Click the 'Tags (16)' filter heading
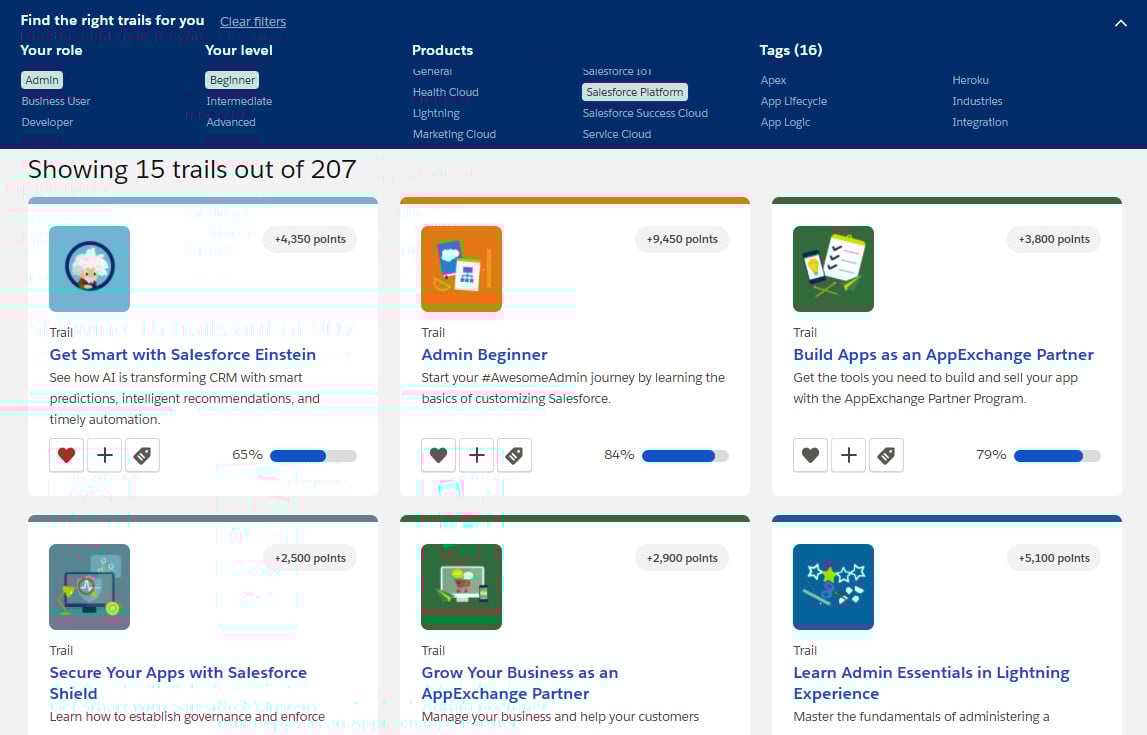The image size is (1147, 735). coord(791,50)
